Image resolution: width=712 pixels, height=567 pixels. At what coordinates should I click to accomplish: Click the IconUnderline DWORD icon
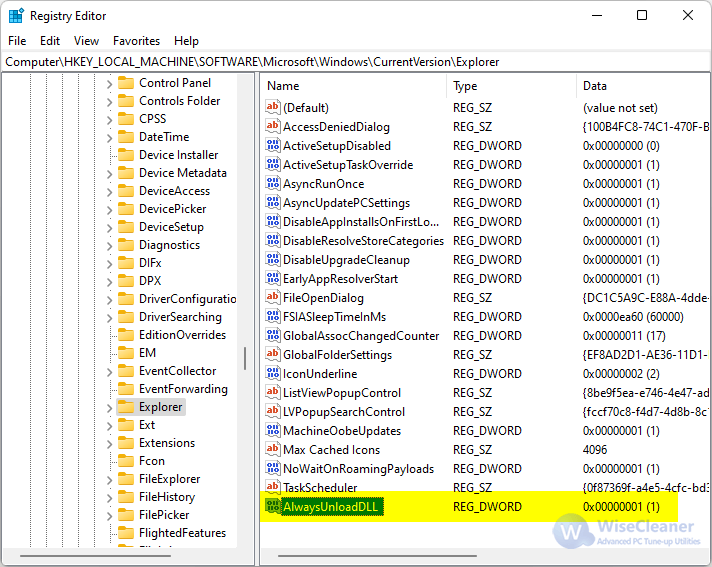point(272,374)
